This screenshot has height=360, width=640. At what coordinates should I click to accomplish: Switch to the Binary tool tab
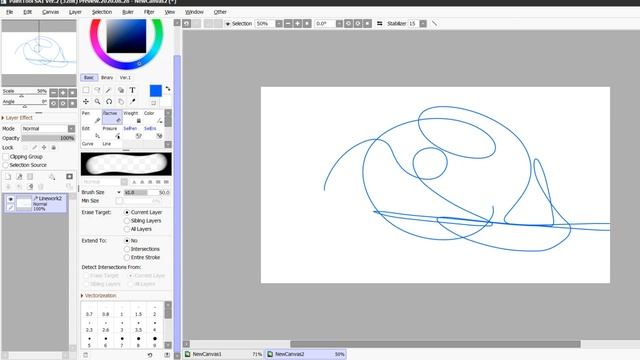(107, 78)
